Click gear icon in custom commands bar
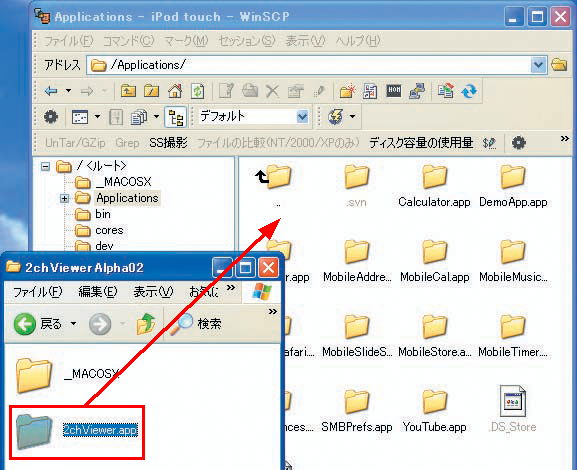577x470 pixels. [x=518, y=142]
